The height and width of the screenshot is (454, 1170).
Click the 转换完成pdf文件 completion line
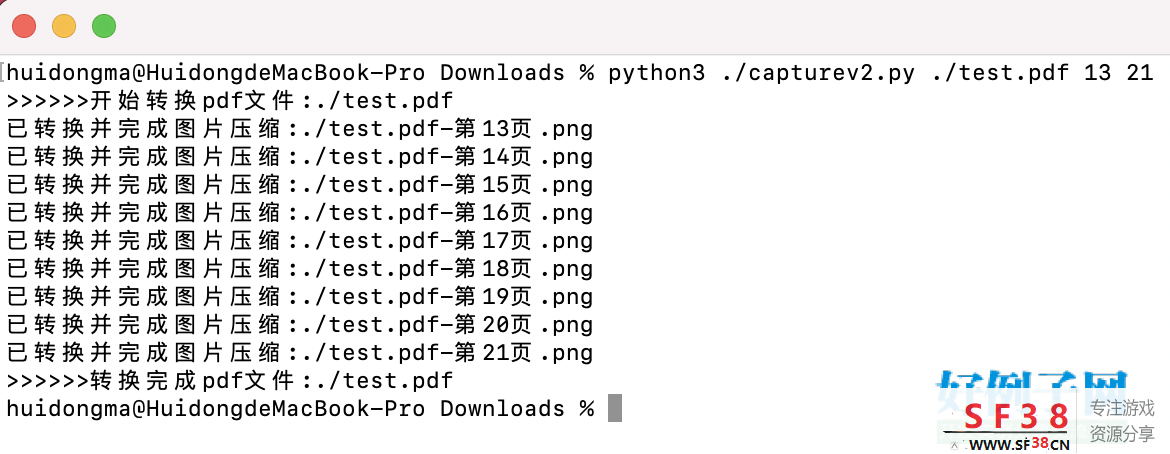(230, 381)
